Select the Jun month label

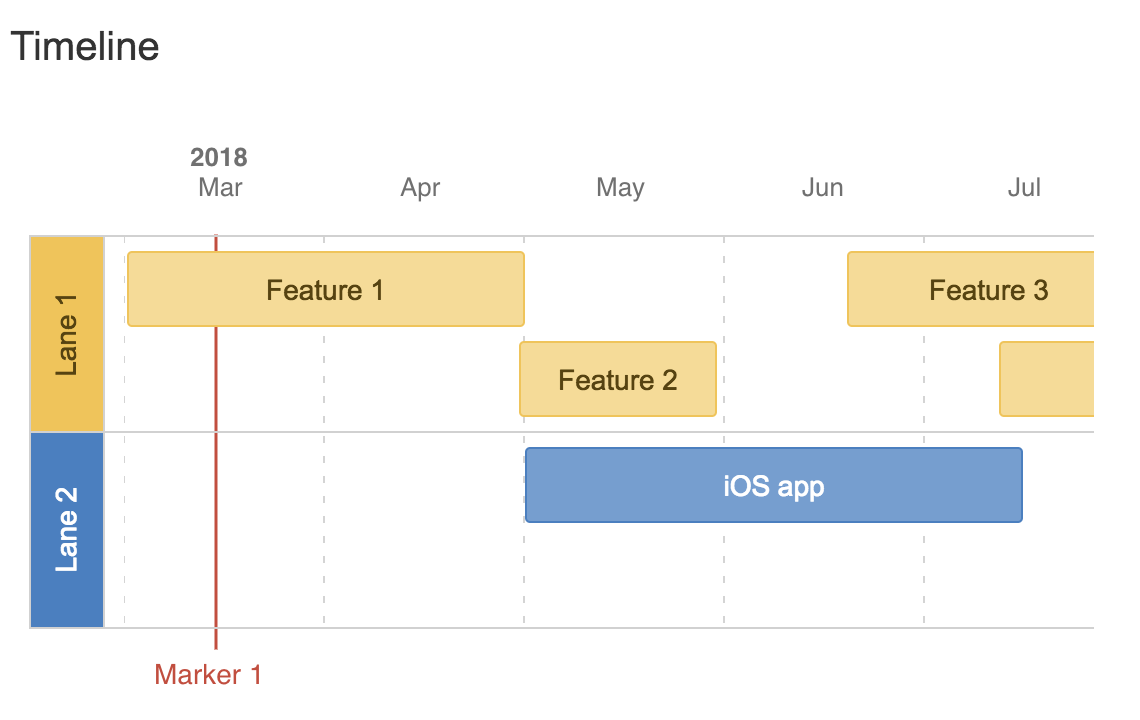(x=822, y=188)
